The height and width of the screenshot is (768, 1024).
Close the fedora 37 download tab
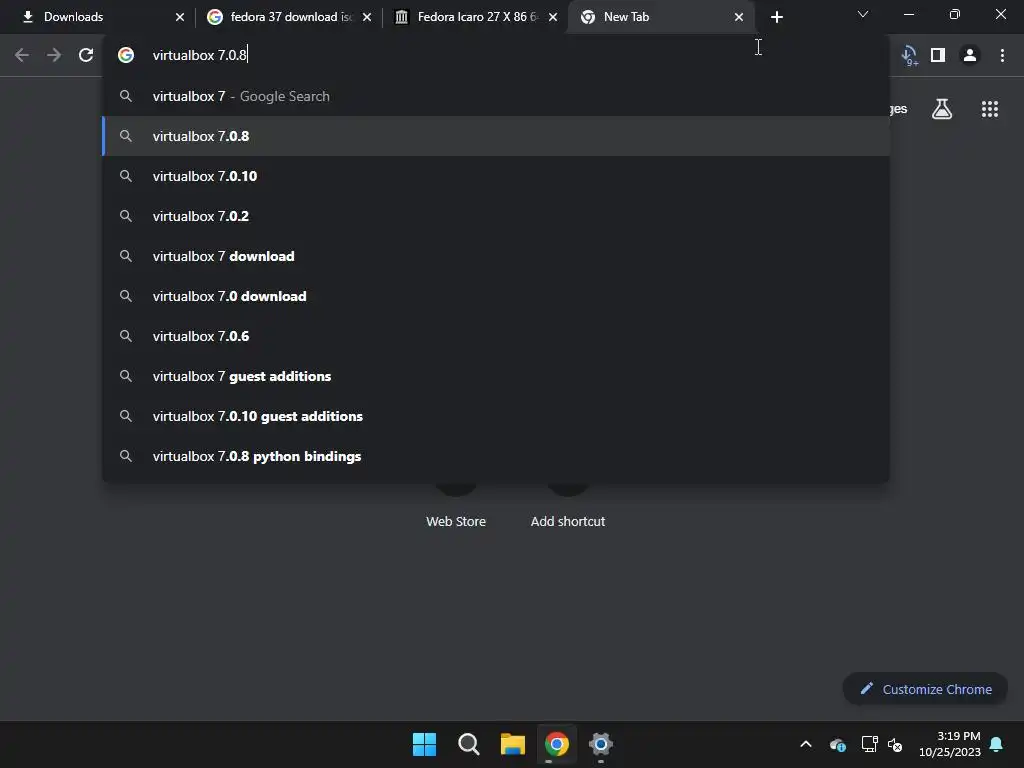click(367, 17)
